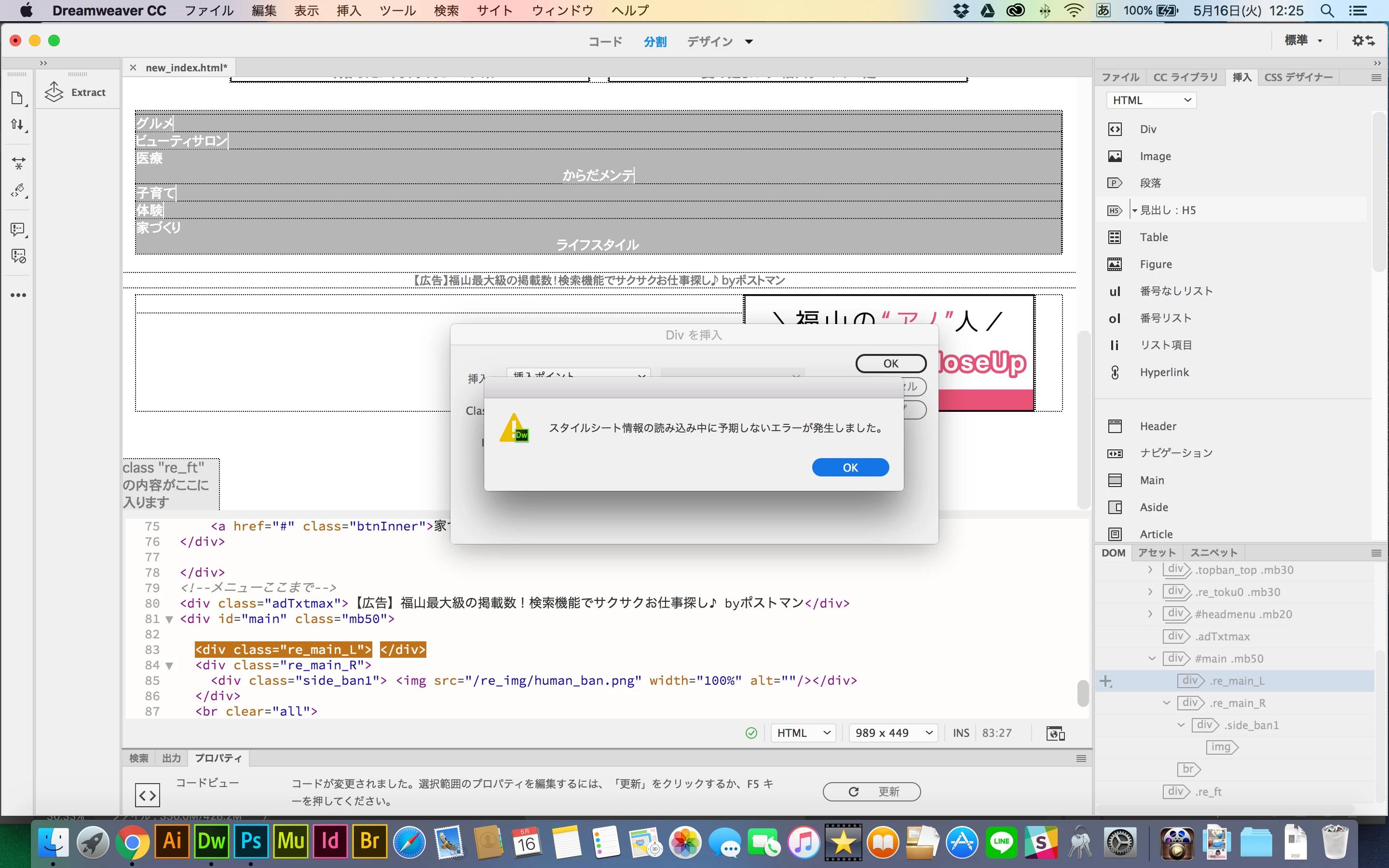Switch to 分割 split view mode

(x=655, y=41)
